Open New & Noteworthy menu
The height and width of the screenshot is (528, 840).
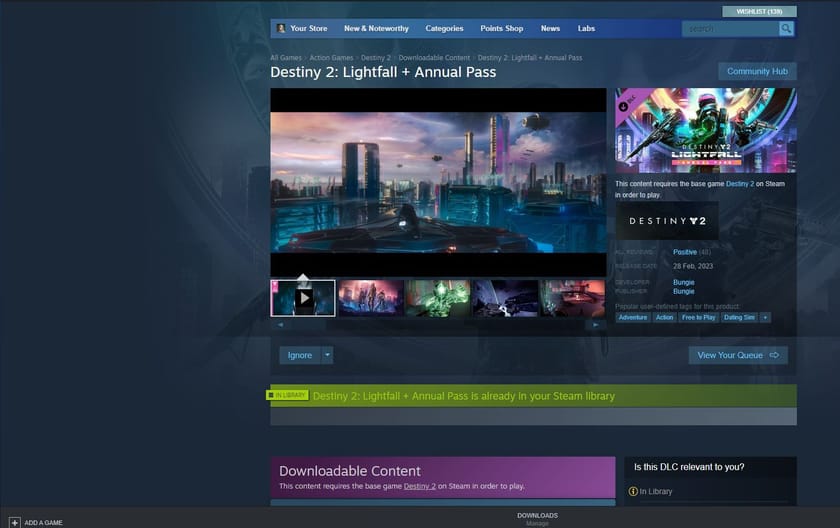tap(376, 29)
